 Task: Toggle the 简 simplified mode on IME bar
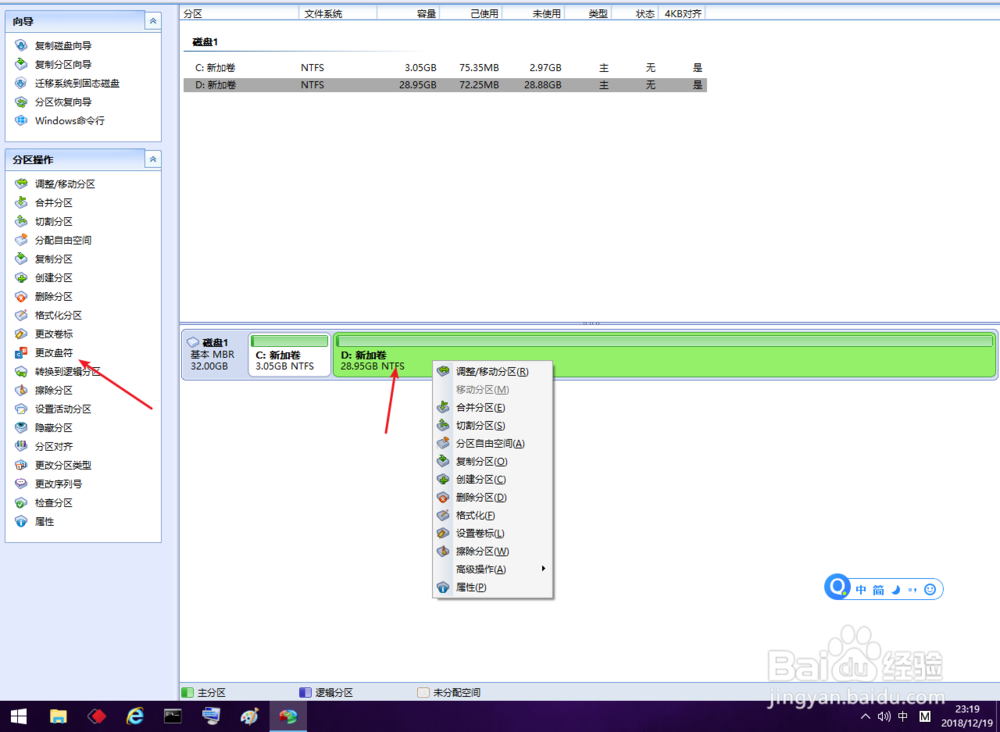(878, 590)
